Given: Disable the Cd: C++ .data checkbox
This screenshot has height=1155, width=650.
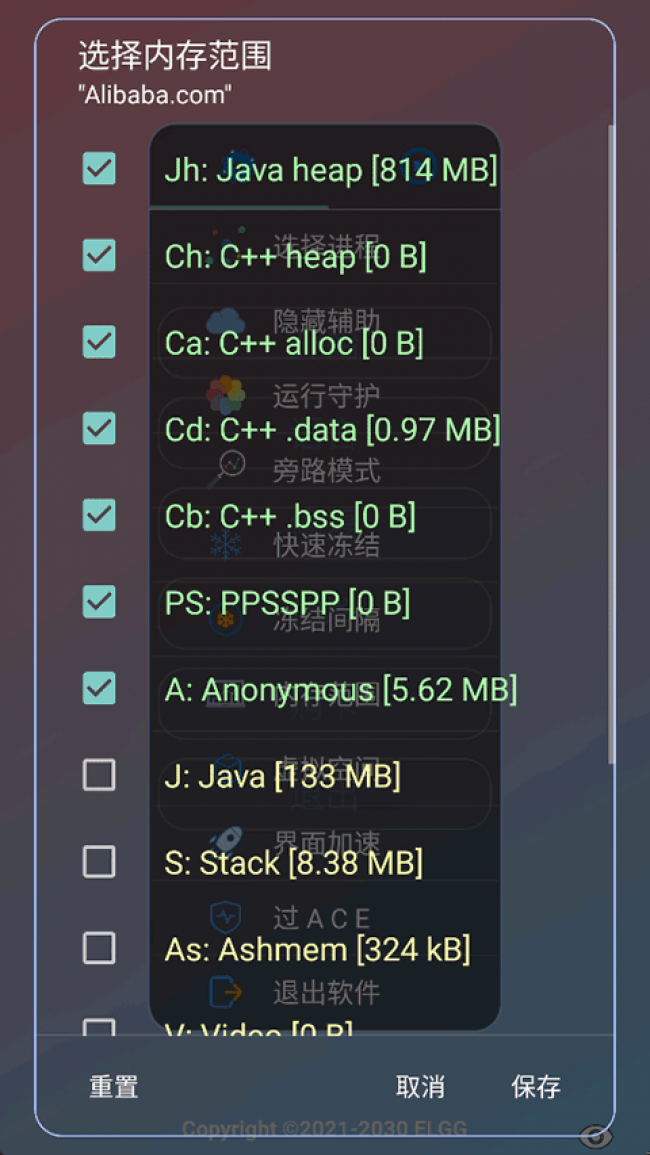Looking at the screenshot, I should click(x=99, y=429).
